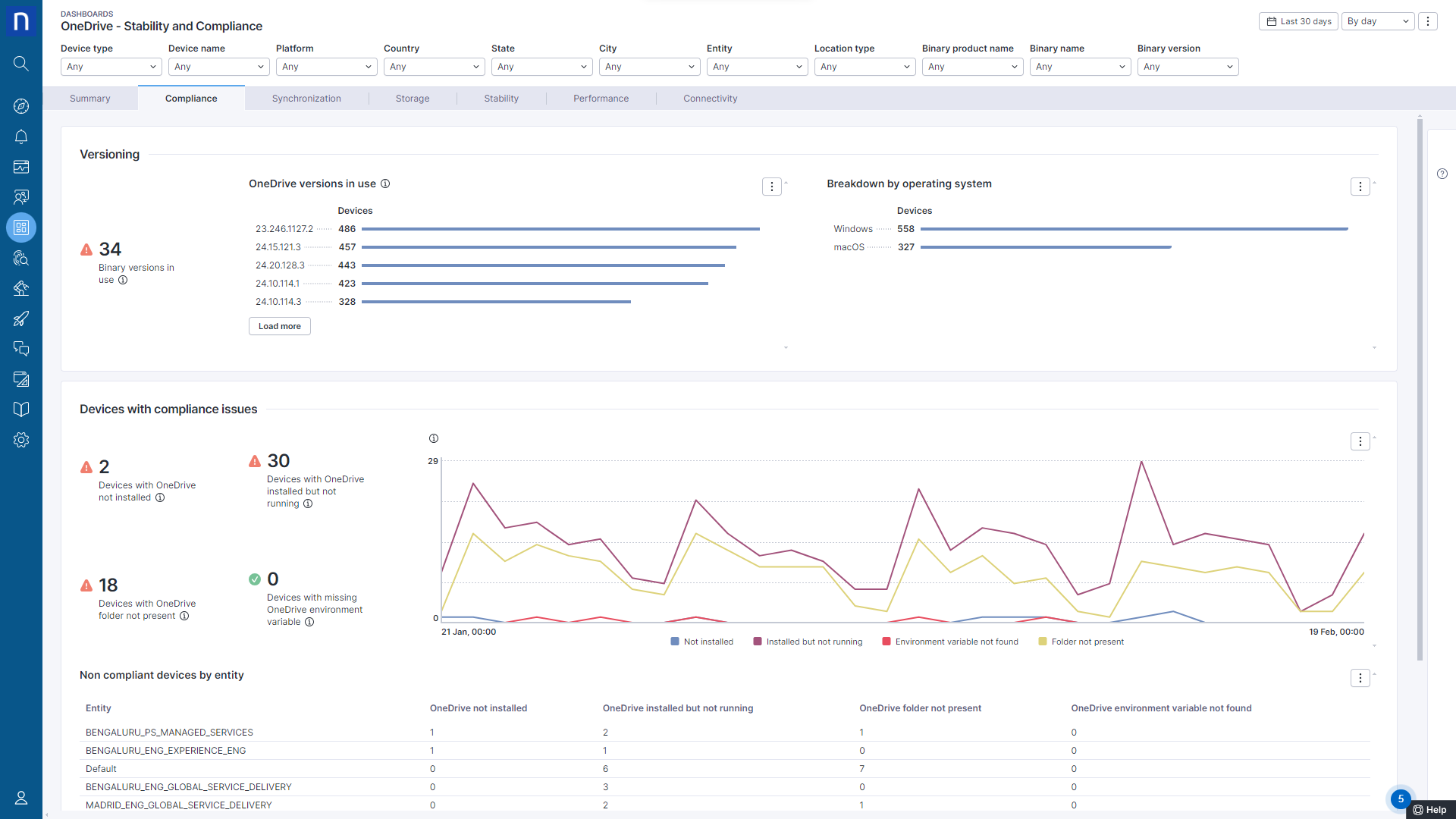1456x819 pixels.
Task: Expand the Location type filter dropdown
Action: (x=865, y=67)
